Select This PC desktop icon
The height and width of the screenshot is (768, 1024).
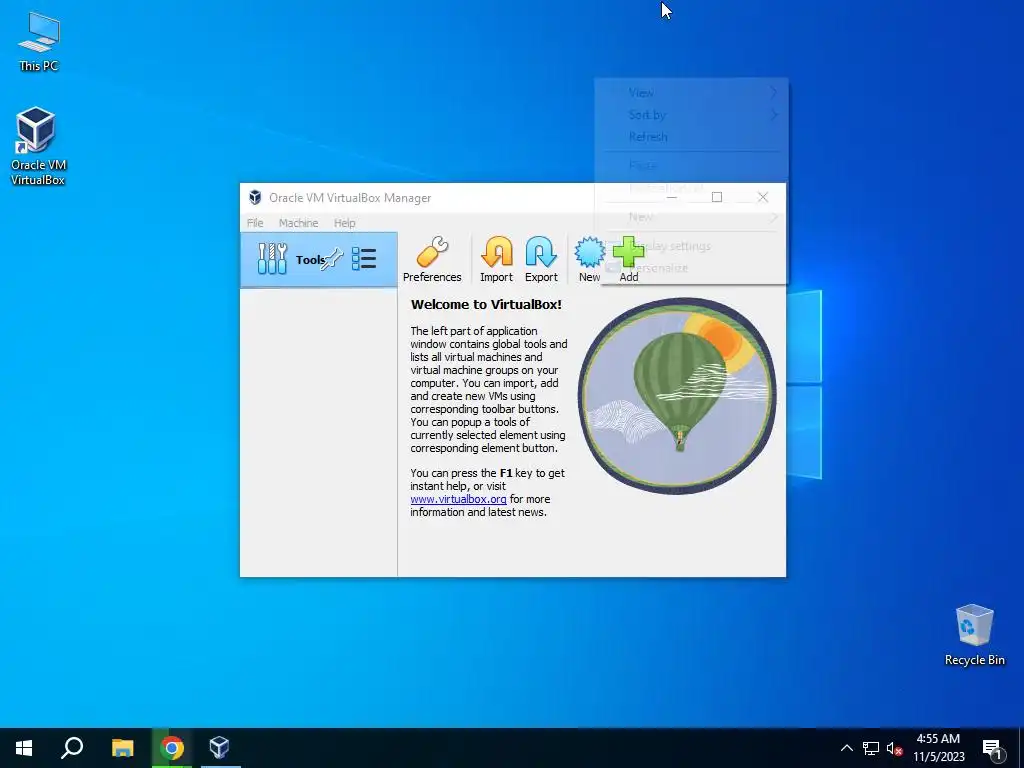tap(39, 42)
